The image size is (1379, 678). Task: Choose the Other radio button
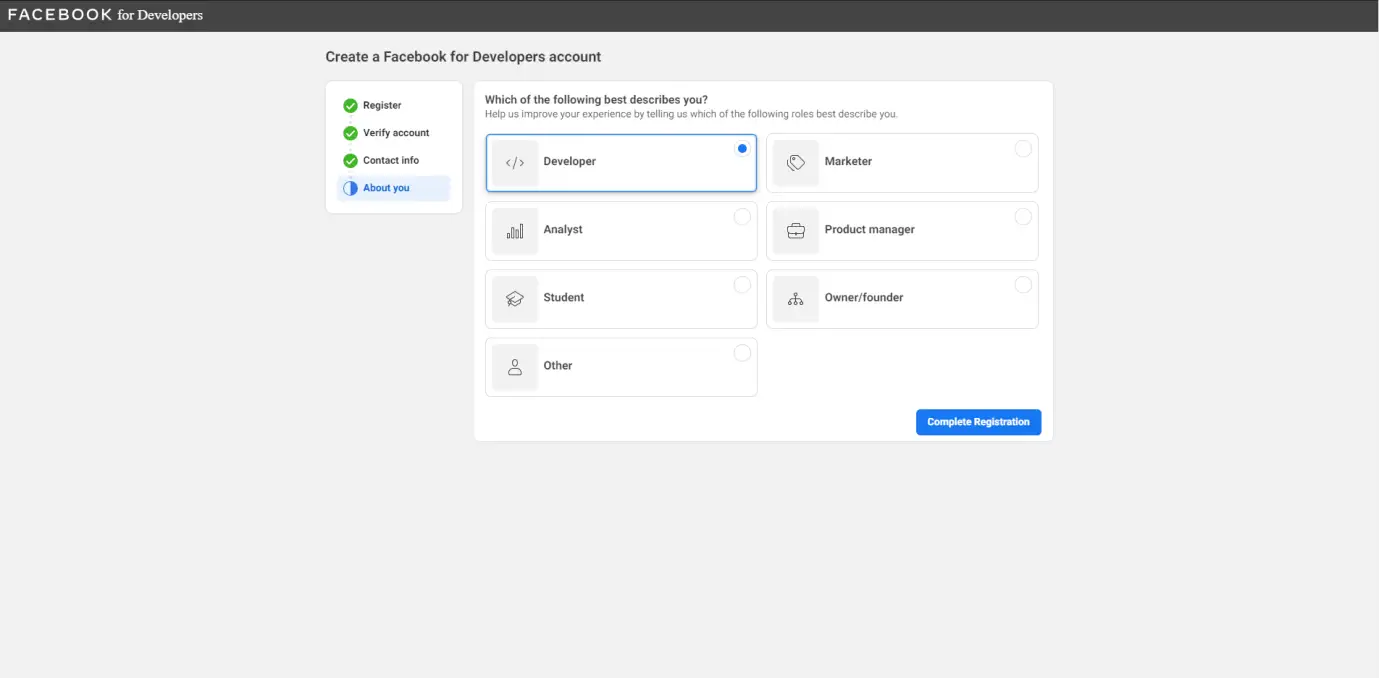(742, 353)
